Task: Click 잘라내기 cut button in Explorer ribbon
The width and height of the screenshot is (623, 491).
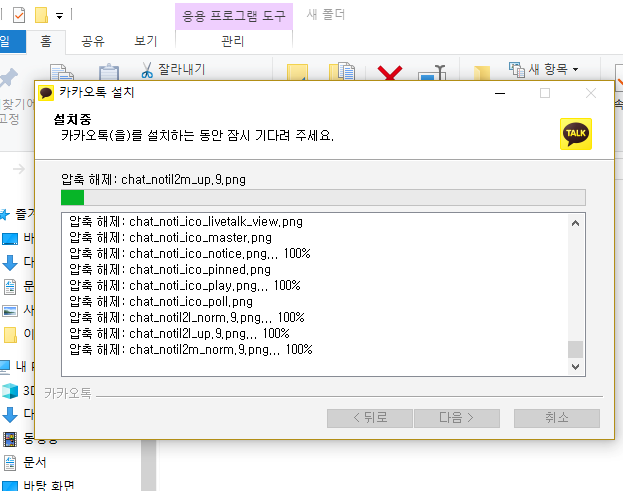Action: (x=173, y=70)
